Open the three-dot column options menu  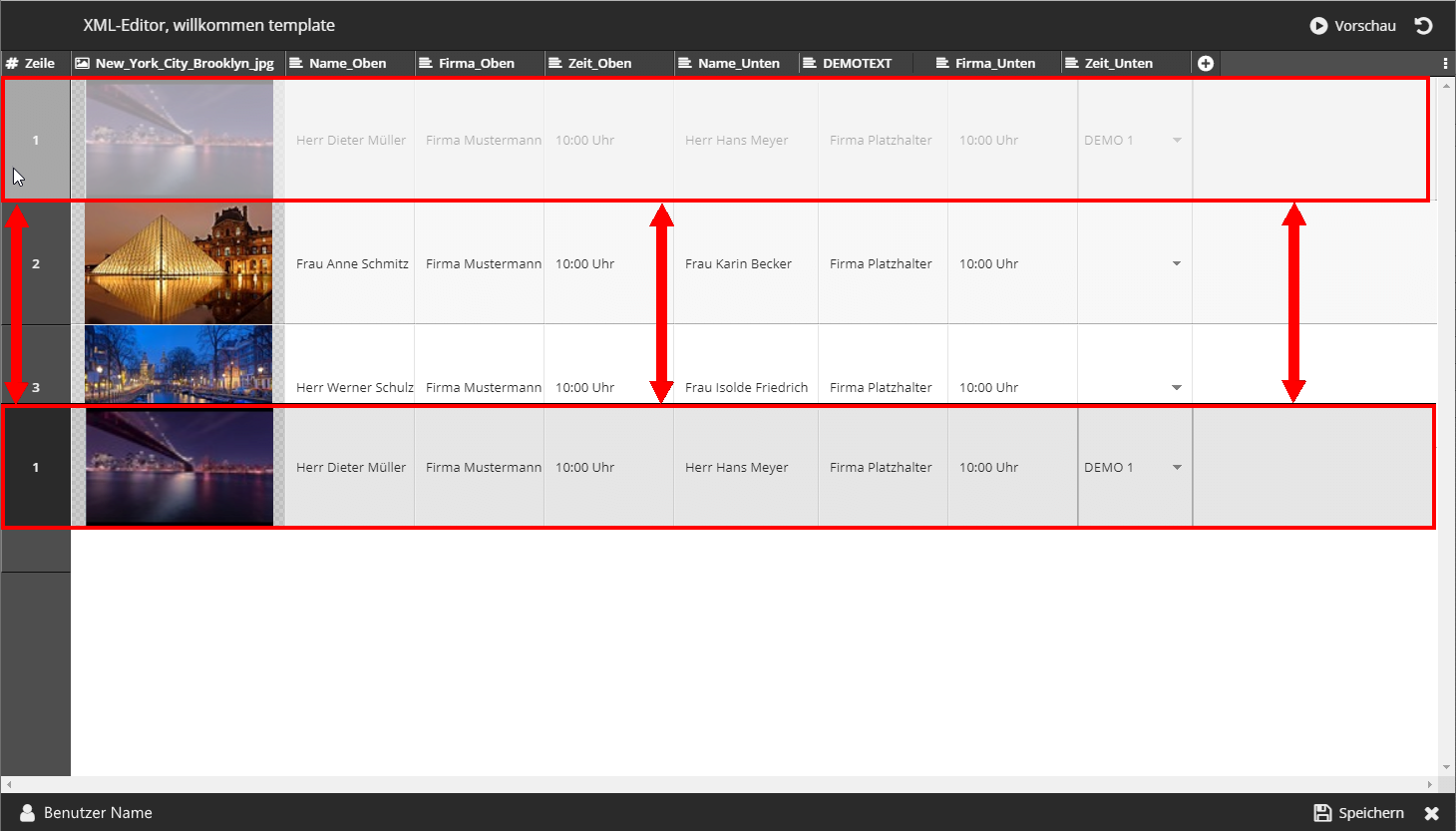pyautogui.click(x=1445, y=63)
